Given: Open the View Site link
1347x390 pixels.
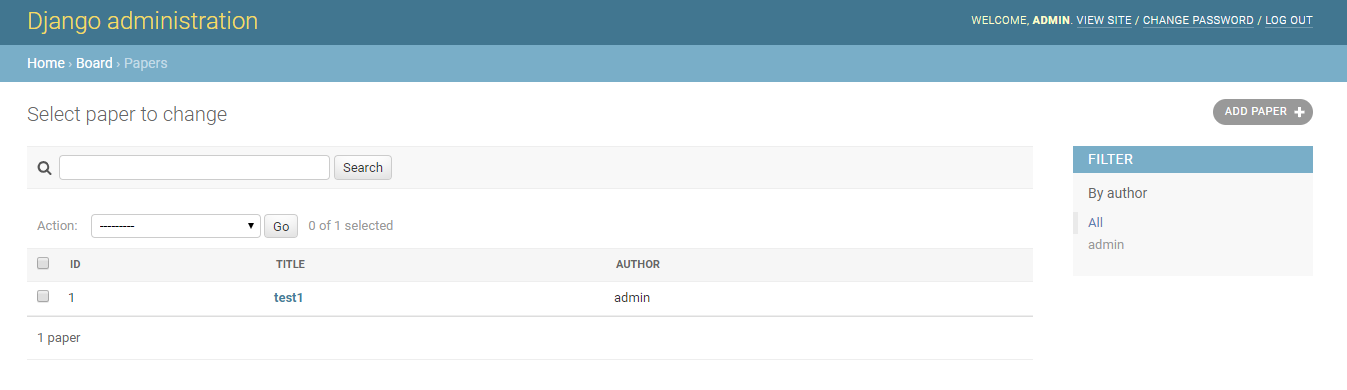Looking at the screenshot, I should [1104, 20].
